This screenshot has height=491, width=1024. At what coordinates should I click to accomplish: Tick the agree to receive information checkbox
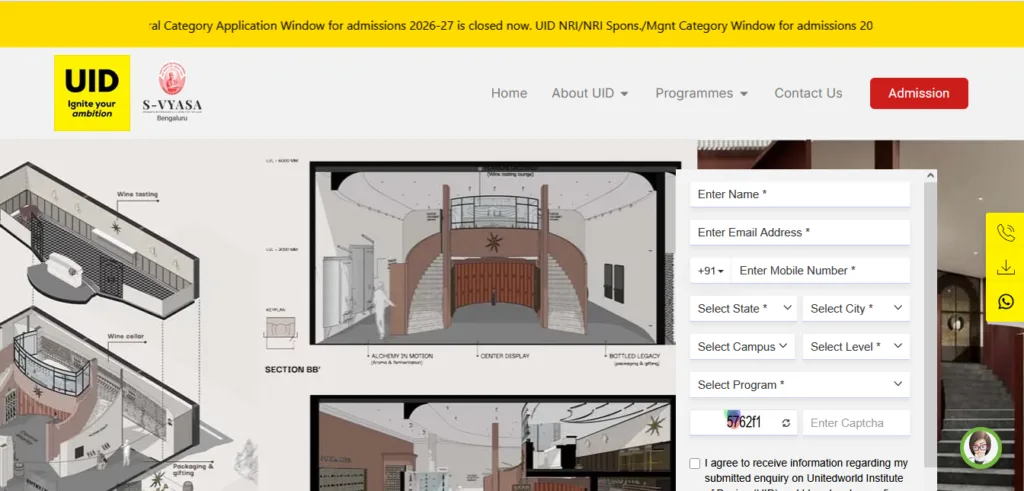695,464
